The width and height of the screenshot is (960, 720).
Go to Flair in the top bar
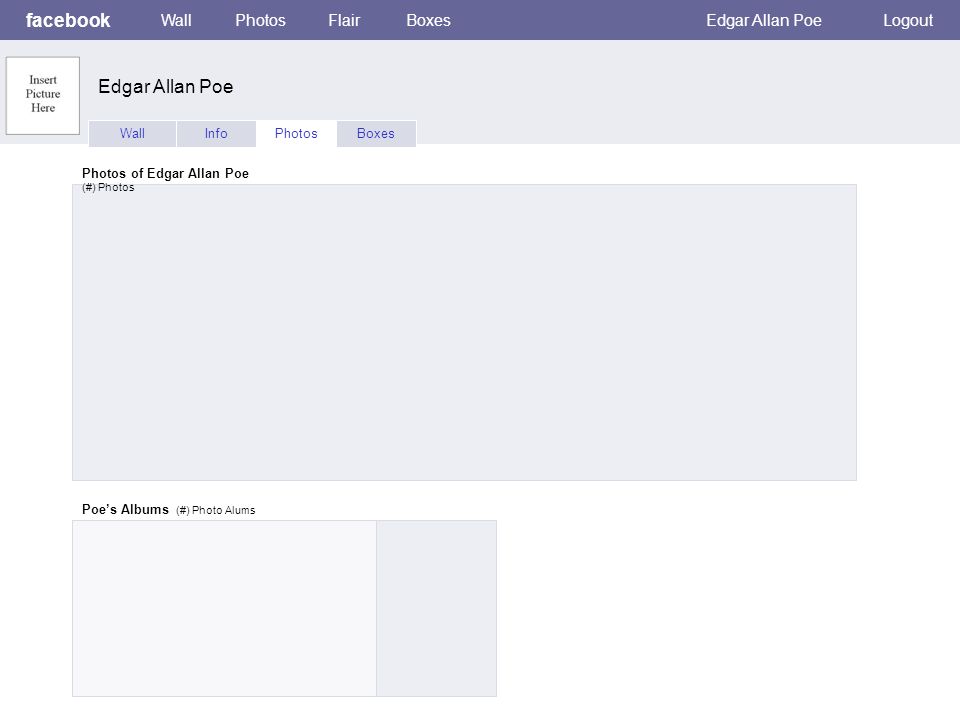[344, 20]
